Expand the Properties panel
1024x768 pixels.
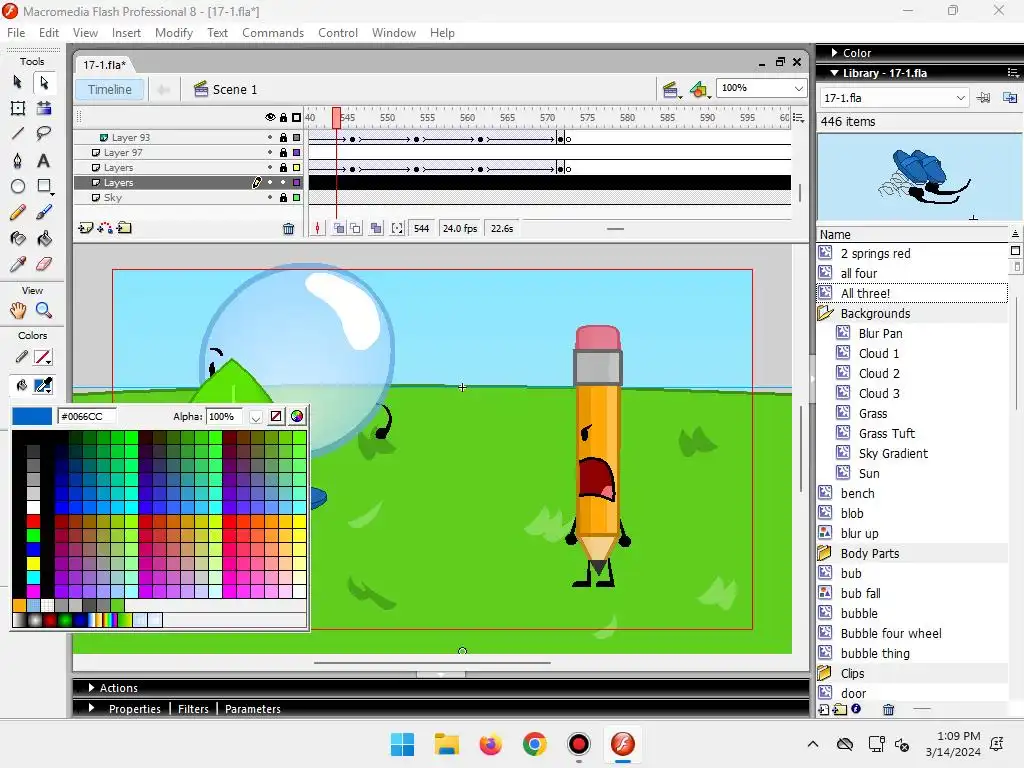pos(91,708)
